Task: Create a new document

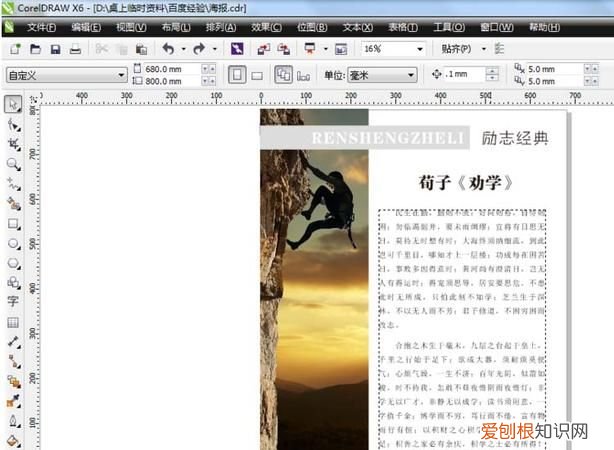Action: coord(15,49)
